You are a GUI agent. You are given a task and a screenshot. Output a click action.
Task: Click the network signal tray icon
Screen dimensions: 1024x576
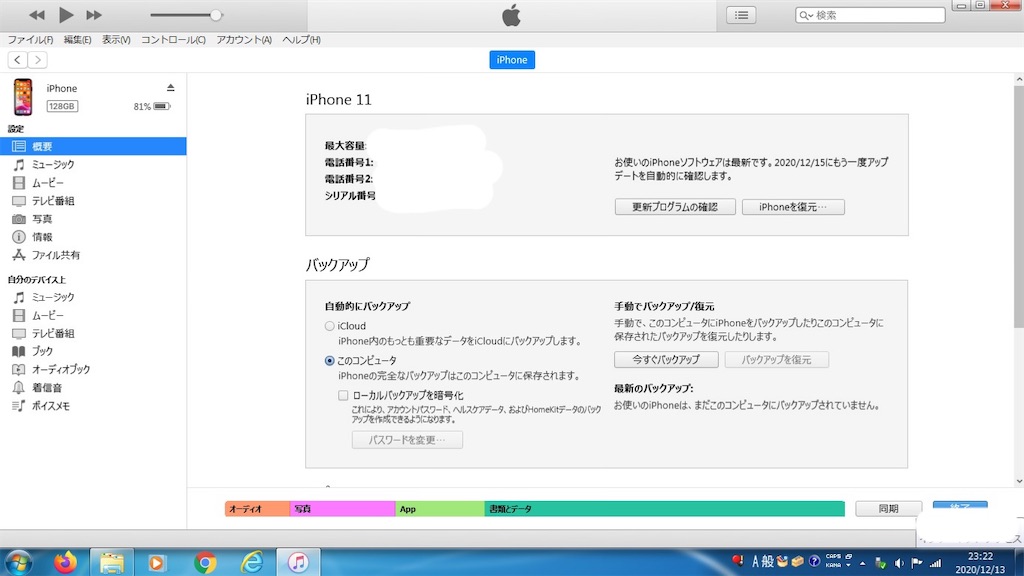pos(936,563)
